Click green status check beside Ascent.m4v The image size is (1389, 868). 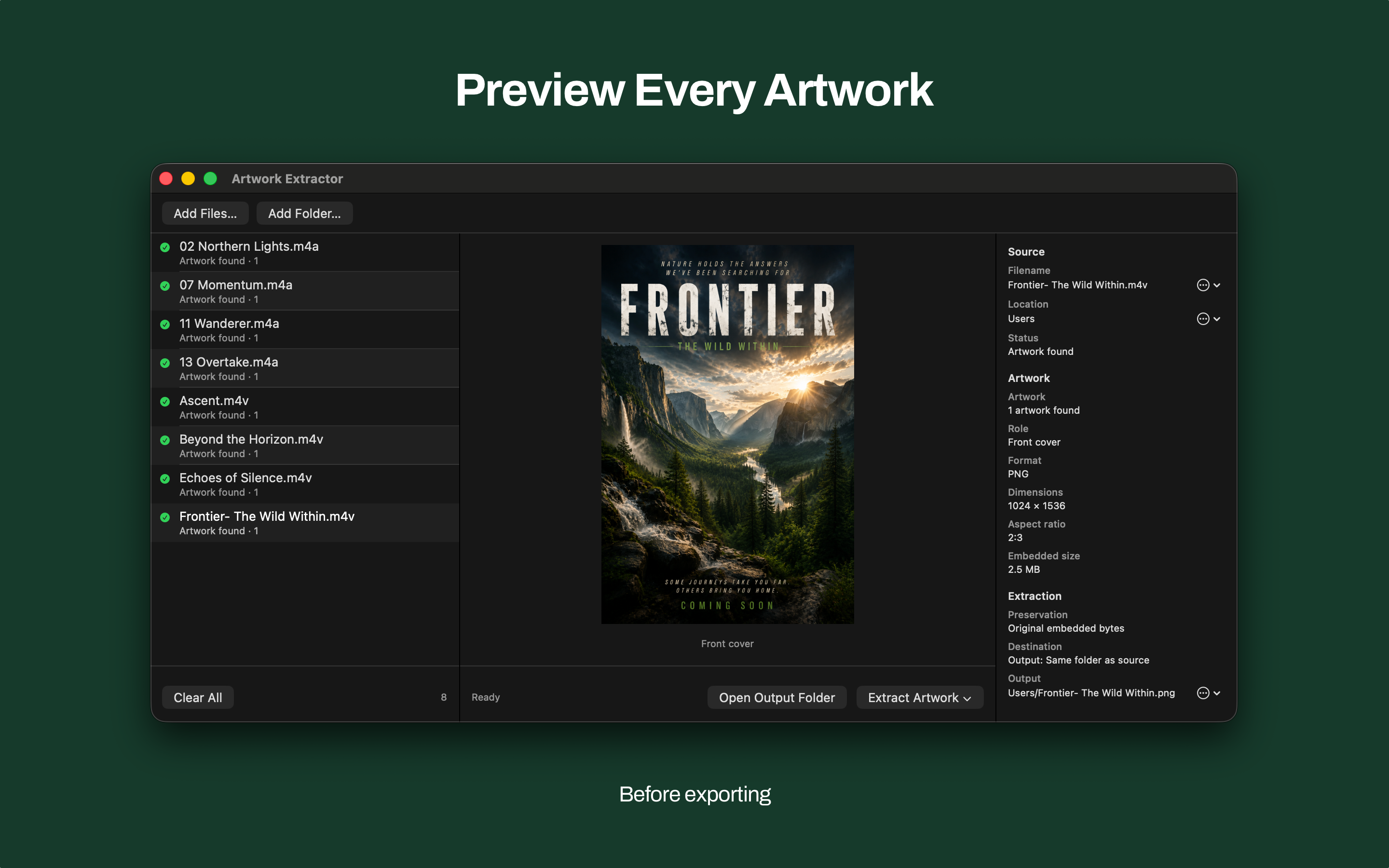[x=165, y=401]
